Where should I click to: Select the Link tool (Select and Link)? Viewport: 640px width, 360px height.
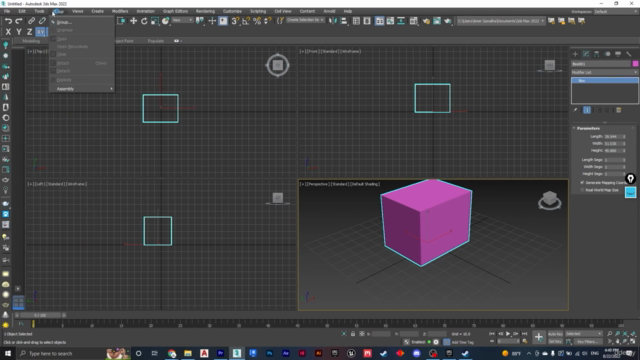pyautogui.click(x=31, y=21)
